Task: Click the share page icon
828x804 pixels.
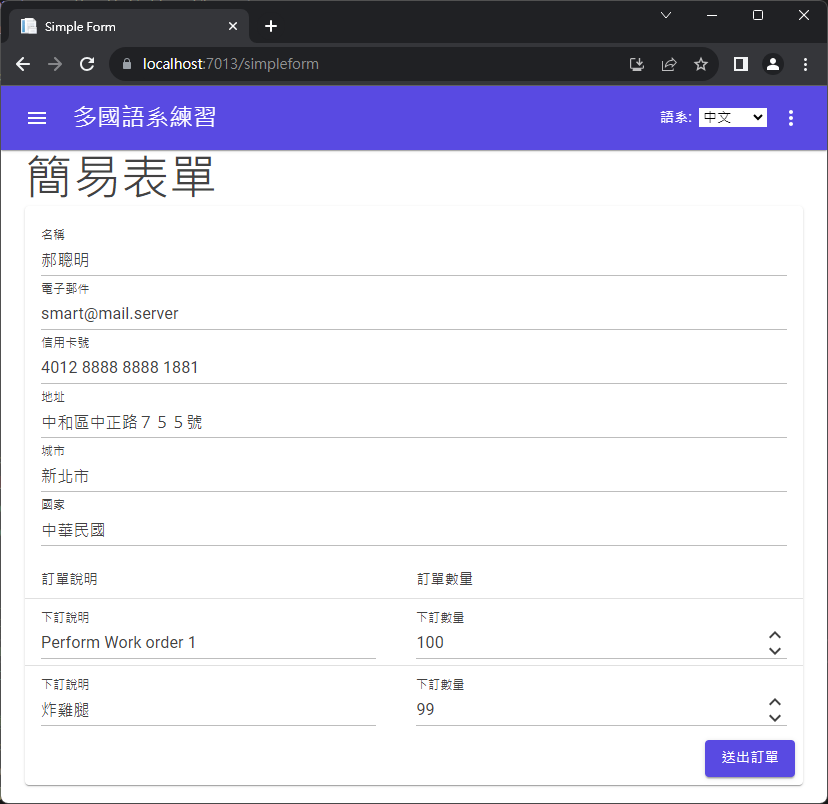Action: [669, 64]
